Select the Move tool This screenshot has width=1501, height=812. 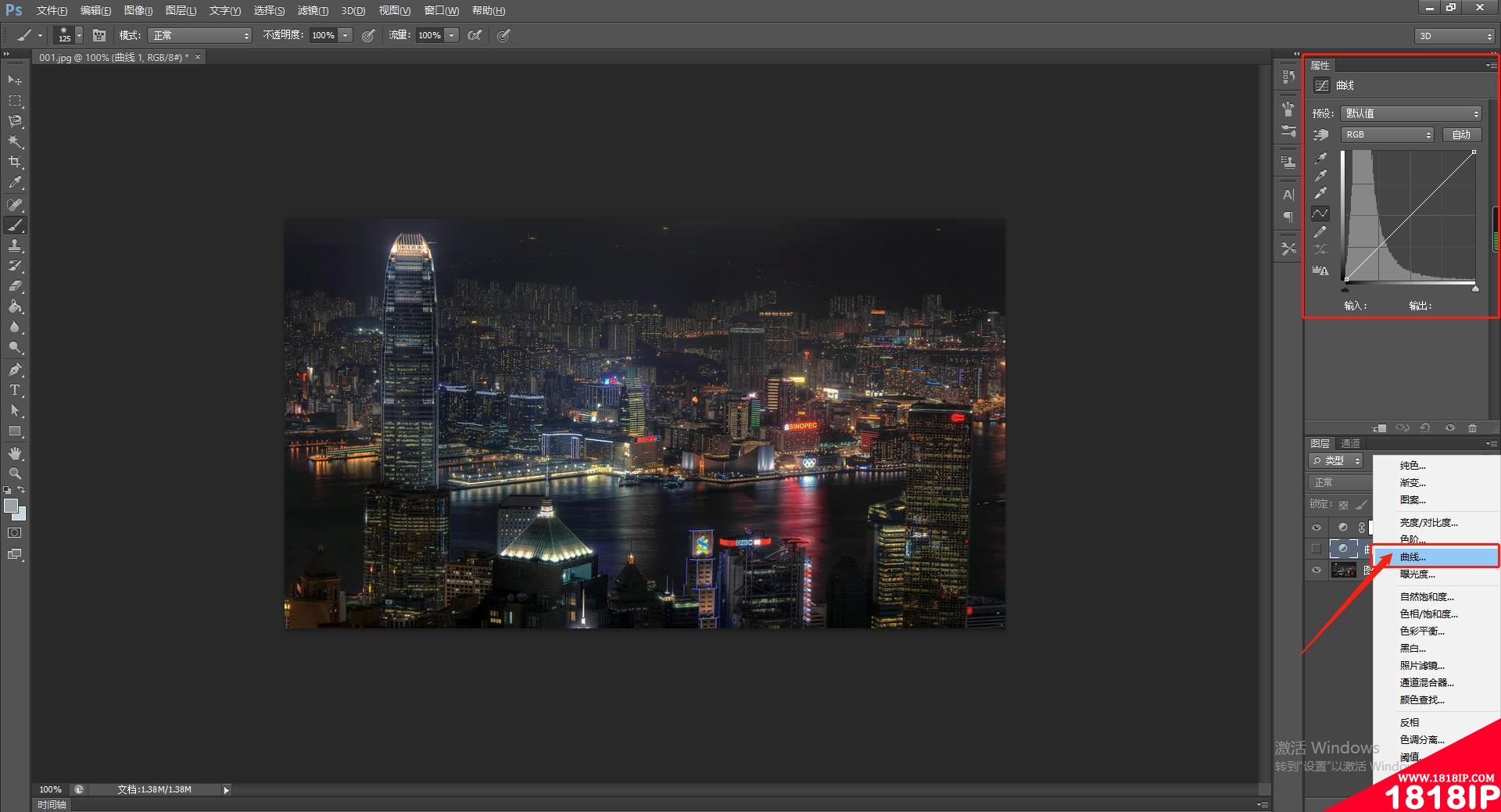15,80
